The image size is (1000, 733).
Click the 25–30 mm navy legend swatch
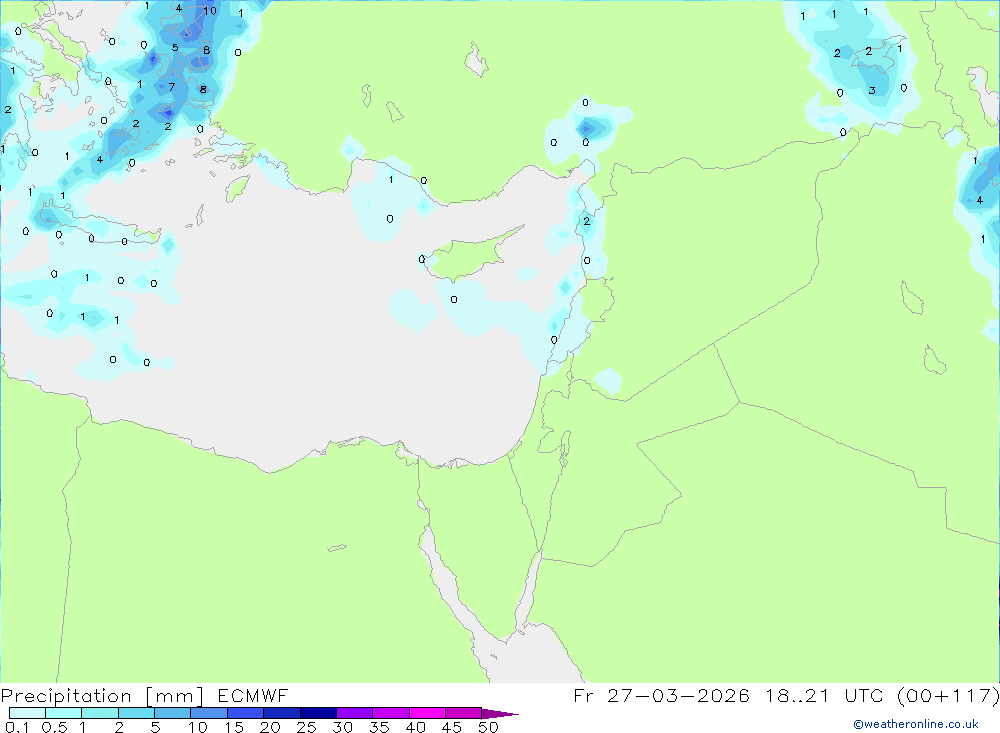(x=318, y=713)
